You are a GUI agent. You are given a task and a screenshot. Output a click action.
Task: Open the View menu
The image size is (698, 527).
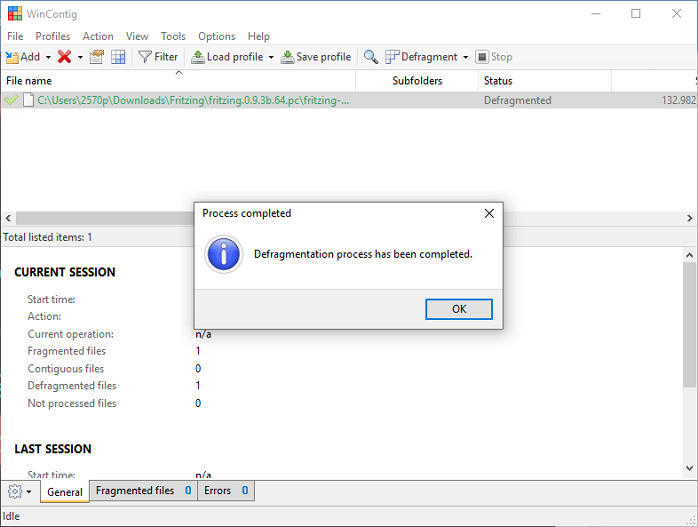coord(137,36)
